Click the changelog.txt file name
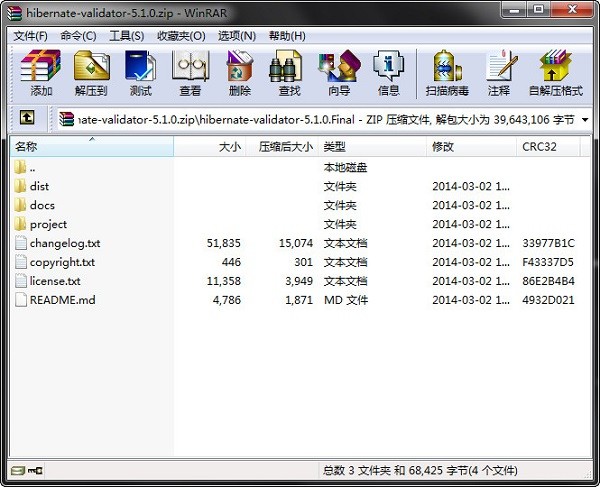Image resolution: width=600 pixels, height=487 pixels. coord(65,243)
